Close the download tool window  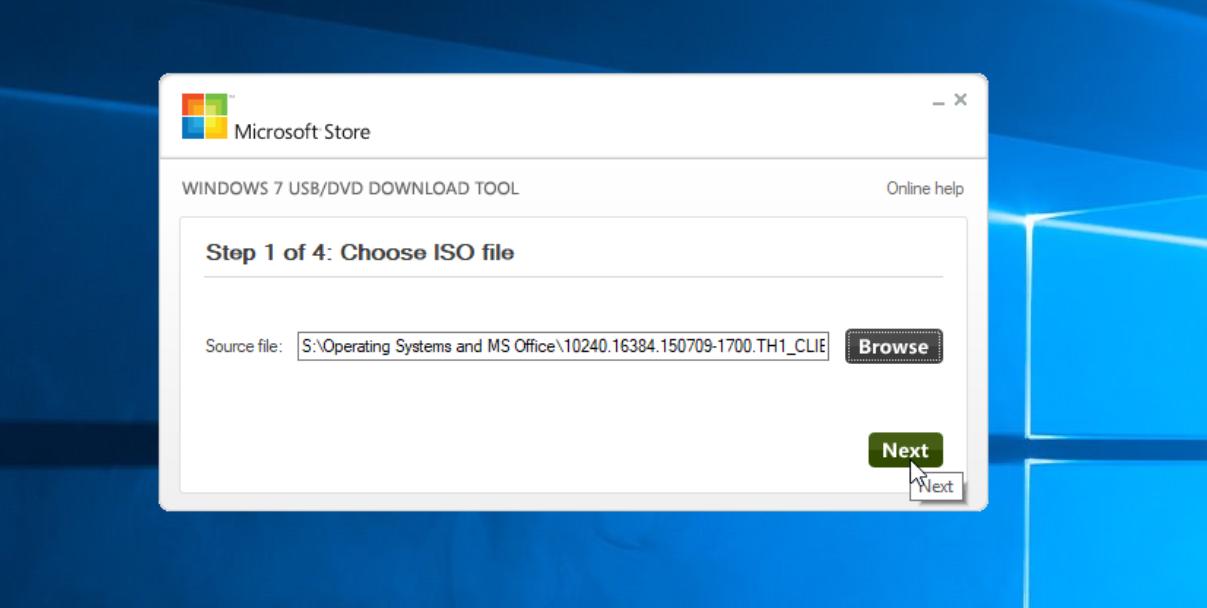960,99
